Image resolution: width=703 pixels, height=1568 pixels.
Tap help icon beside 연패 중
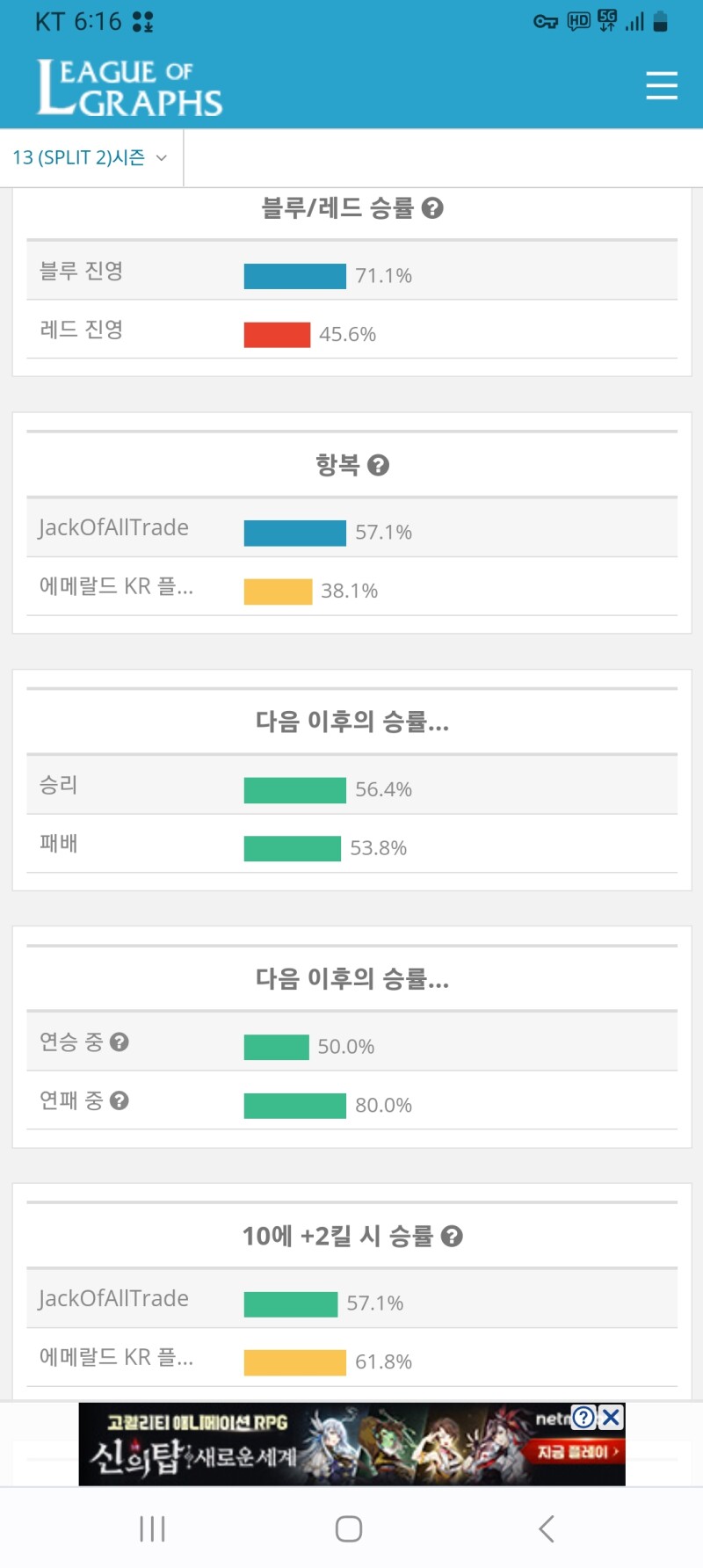[120, 1100]
